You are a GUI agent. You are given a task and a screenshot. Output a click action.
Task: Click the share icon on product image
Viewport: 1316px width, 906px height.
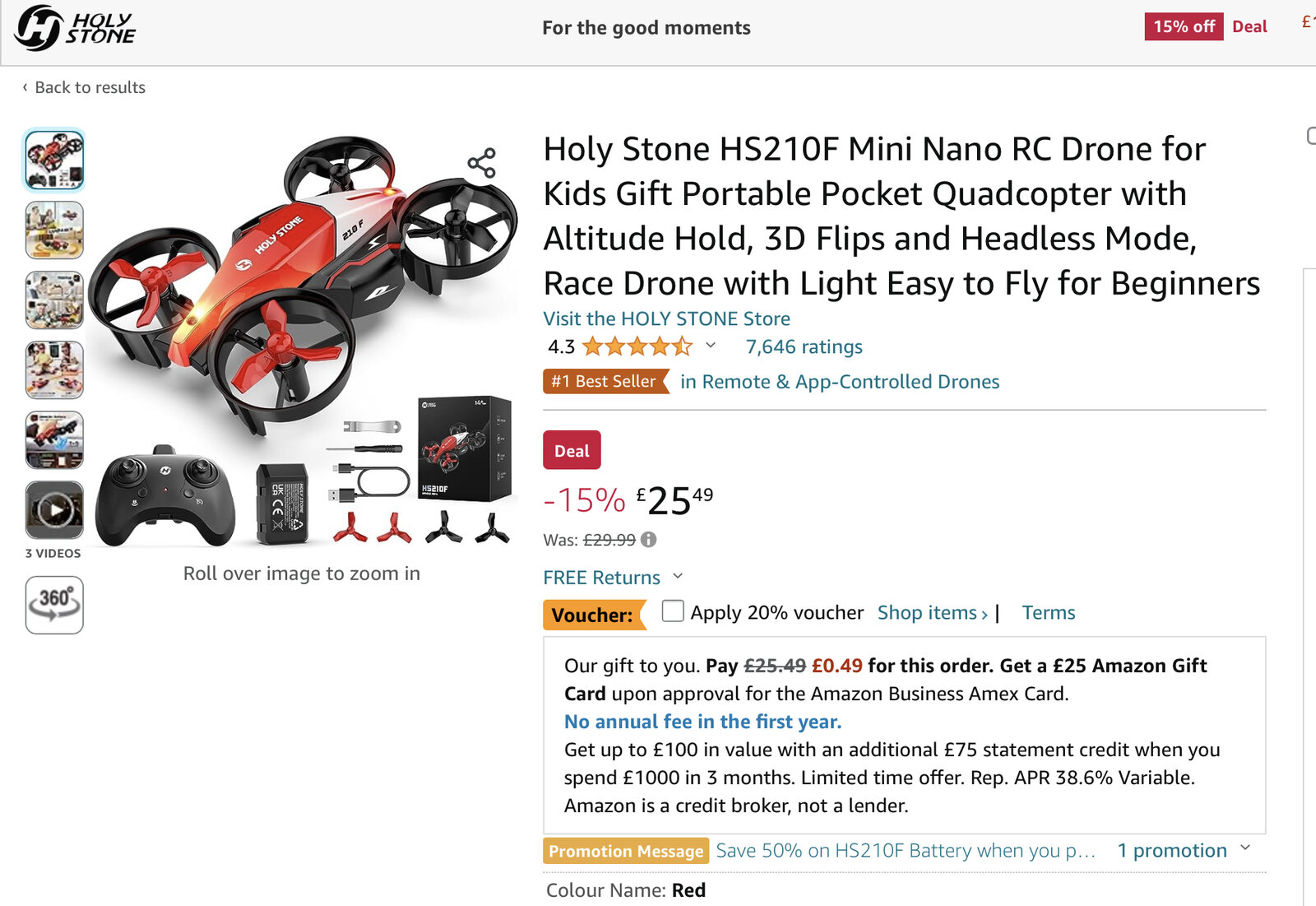click(482, 163)
